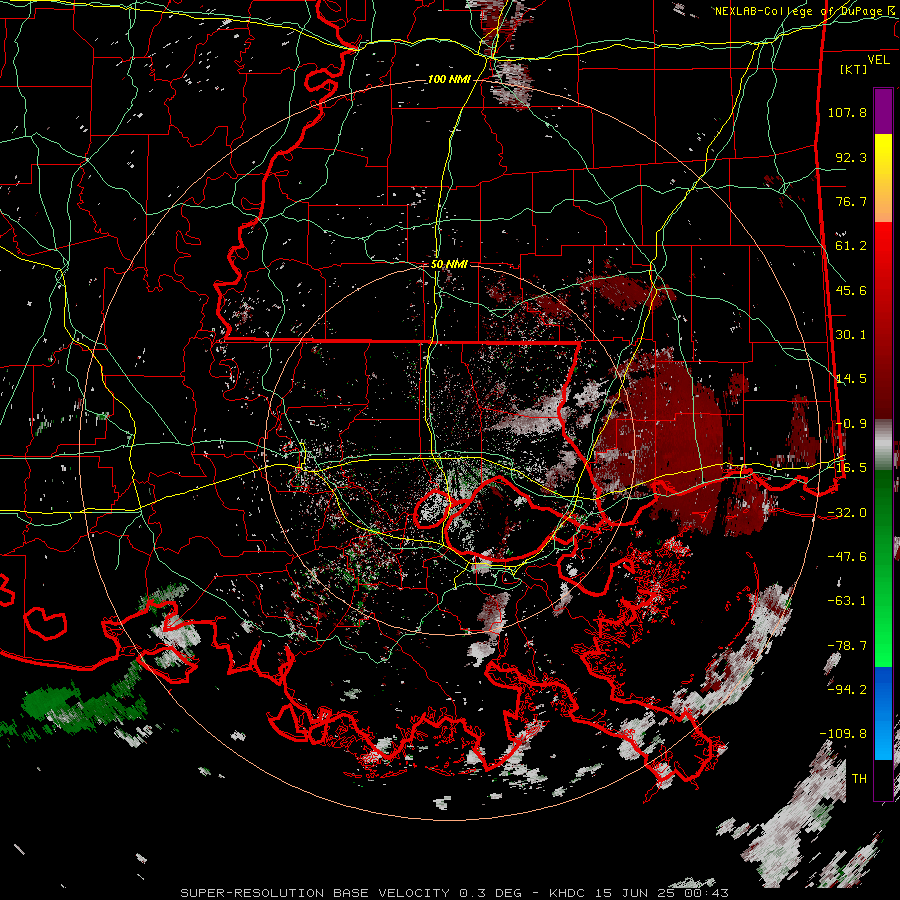Click the 50 NMI range ring label

tap(449, 264)
